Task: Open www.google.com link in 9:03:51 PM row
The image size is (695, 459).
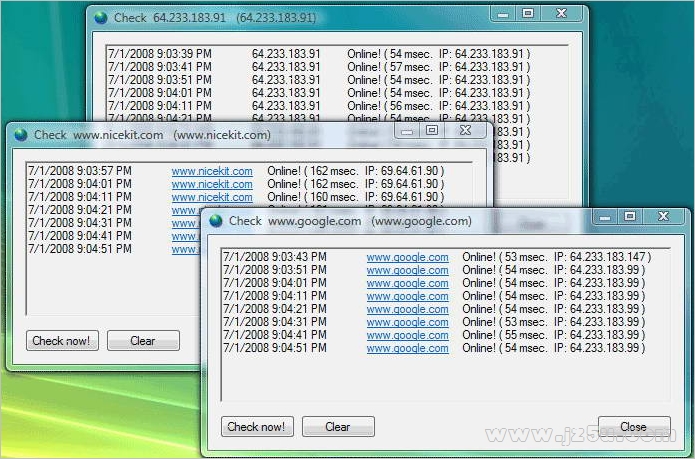Action: pyautogui.click(x=407, y=270)
